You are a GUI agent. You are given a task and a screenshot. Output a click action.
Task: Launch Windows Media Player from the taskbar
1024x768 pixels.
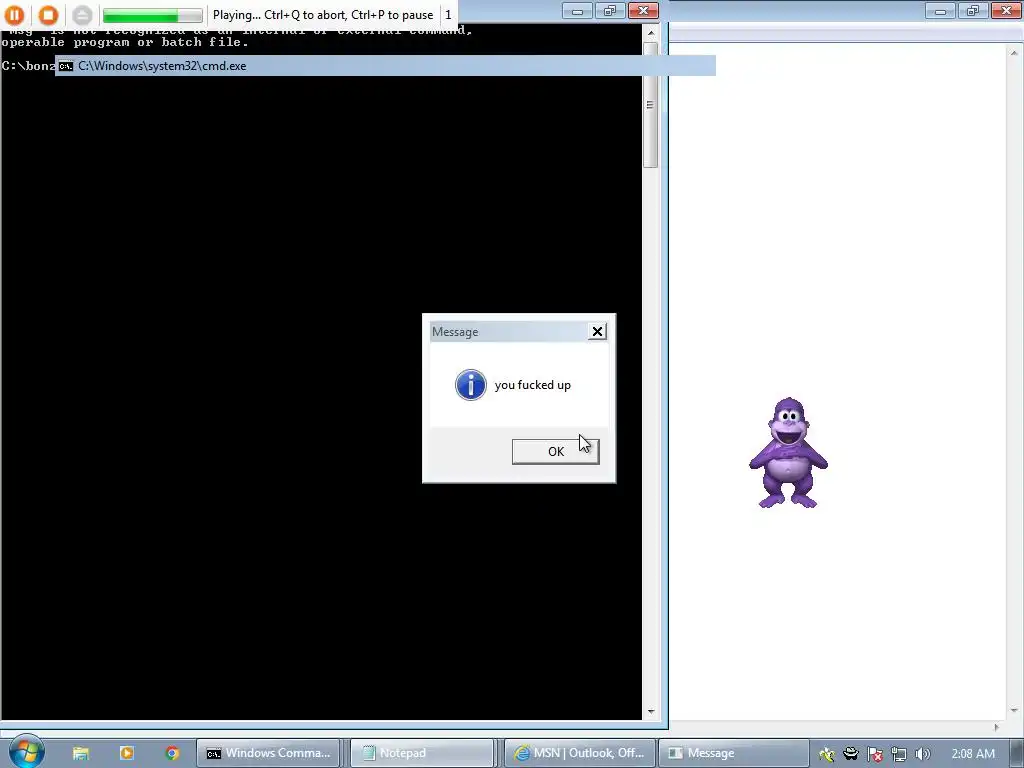127,753
